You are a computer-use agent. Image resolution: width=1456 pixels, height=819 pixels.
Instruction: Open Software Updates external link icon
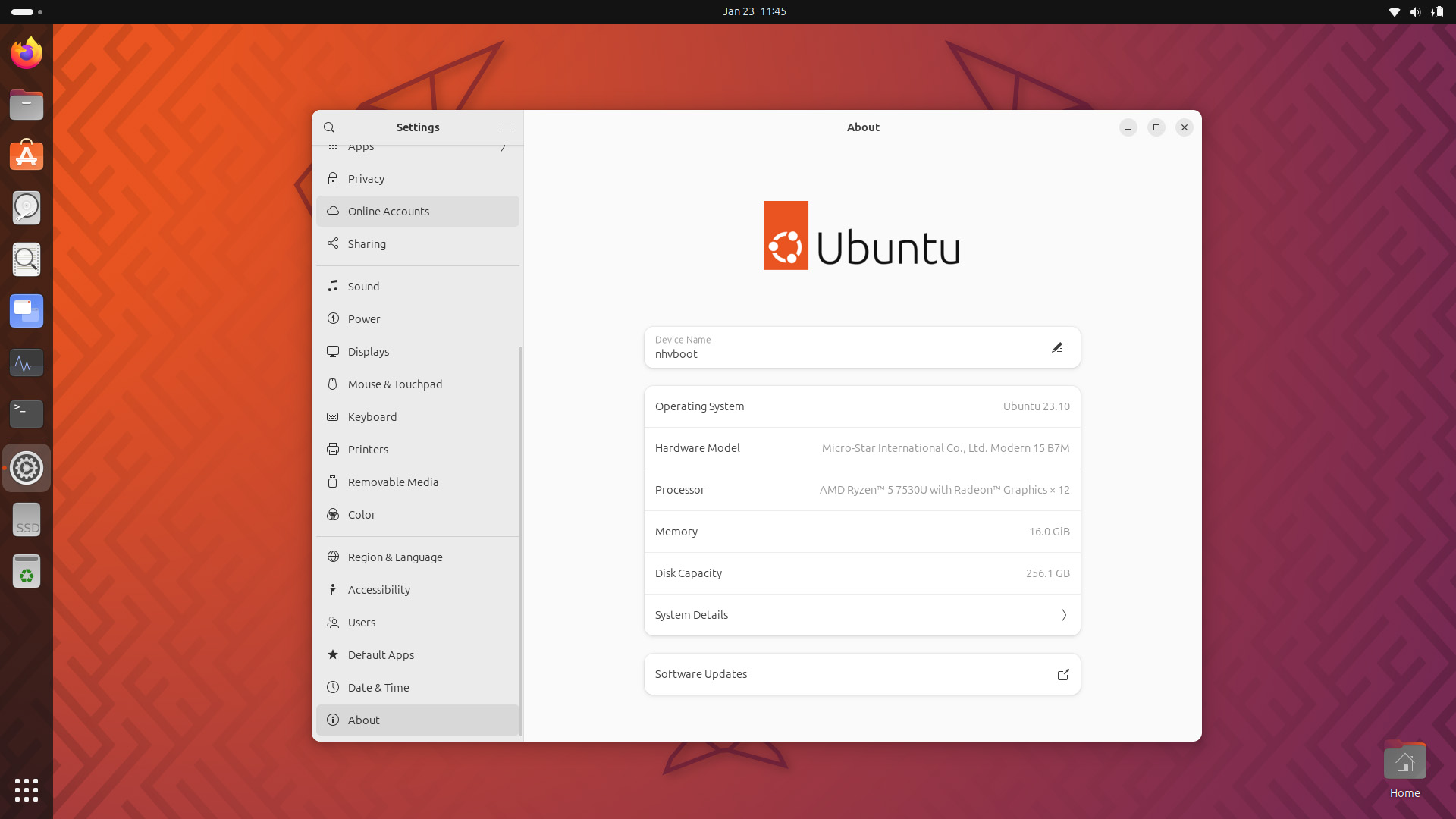coord(1063,675)
